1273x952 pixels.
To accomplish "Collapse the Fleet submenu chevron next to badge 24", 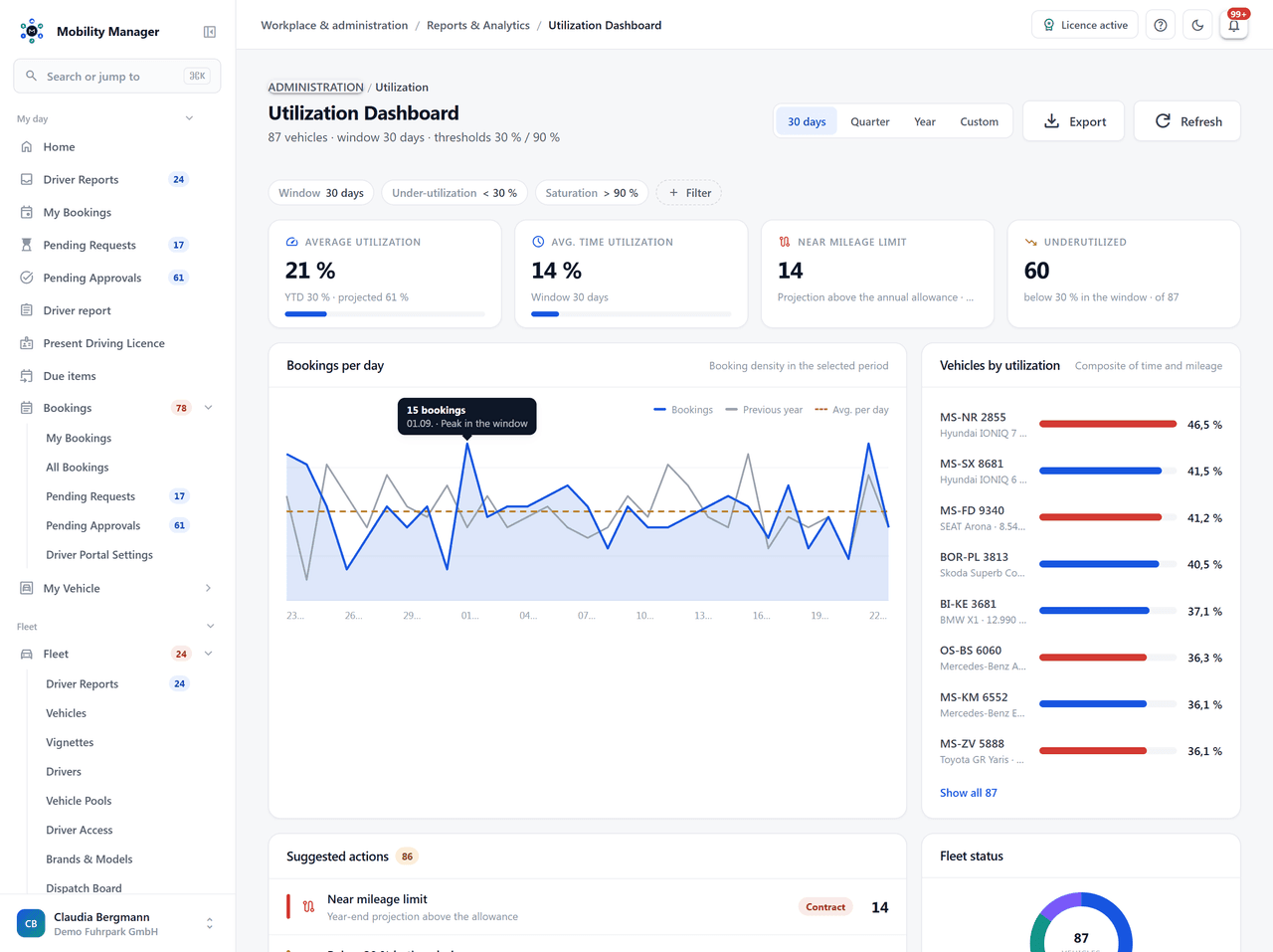I will click(209, 655).
